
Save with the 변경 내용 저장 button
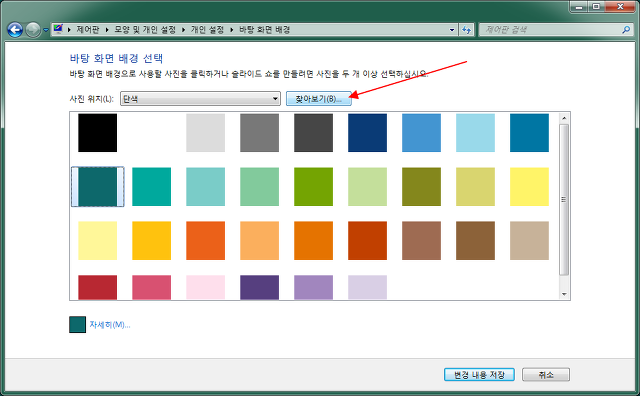479,375
